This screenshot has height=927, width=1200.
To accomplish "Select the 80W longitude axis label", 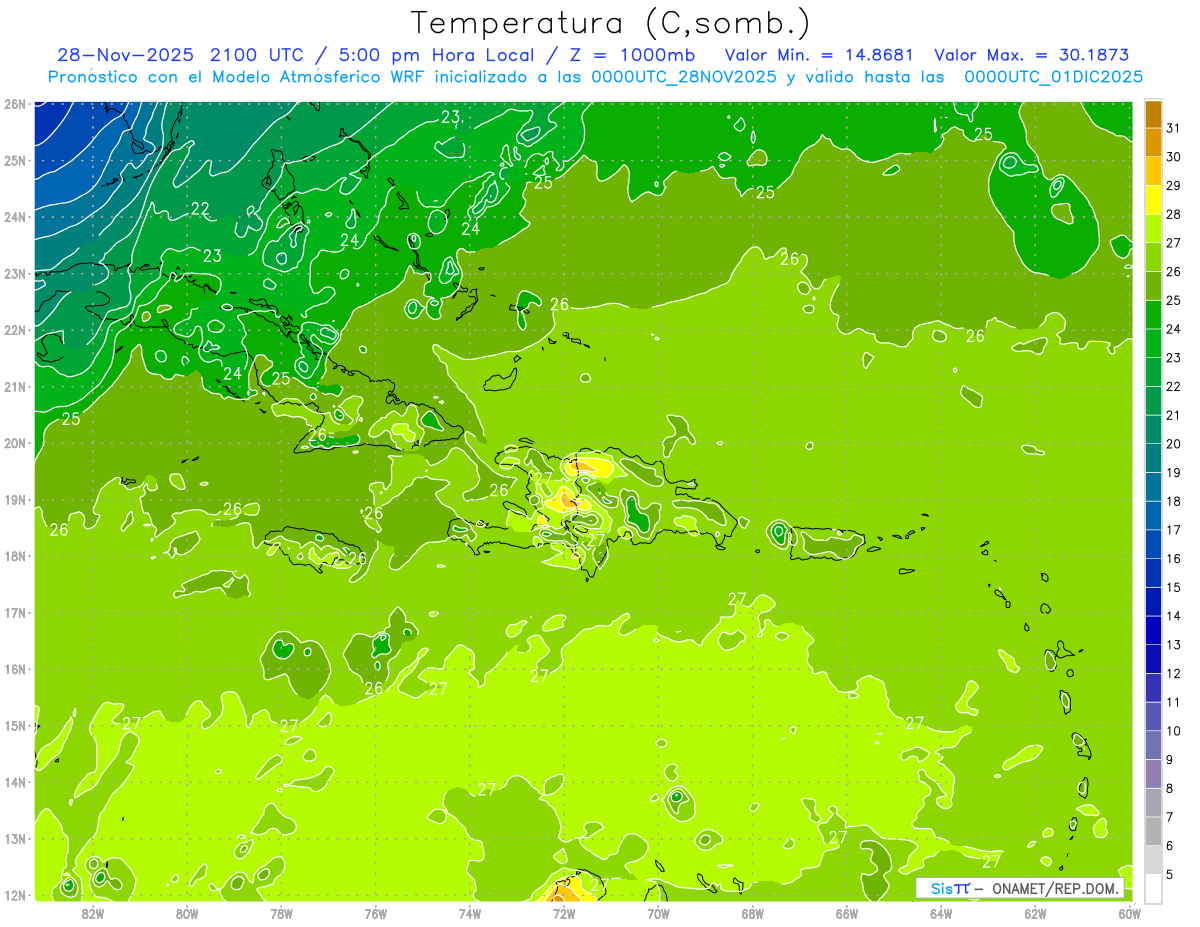I will click(x=186, y=912).
